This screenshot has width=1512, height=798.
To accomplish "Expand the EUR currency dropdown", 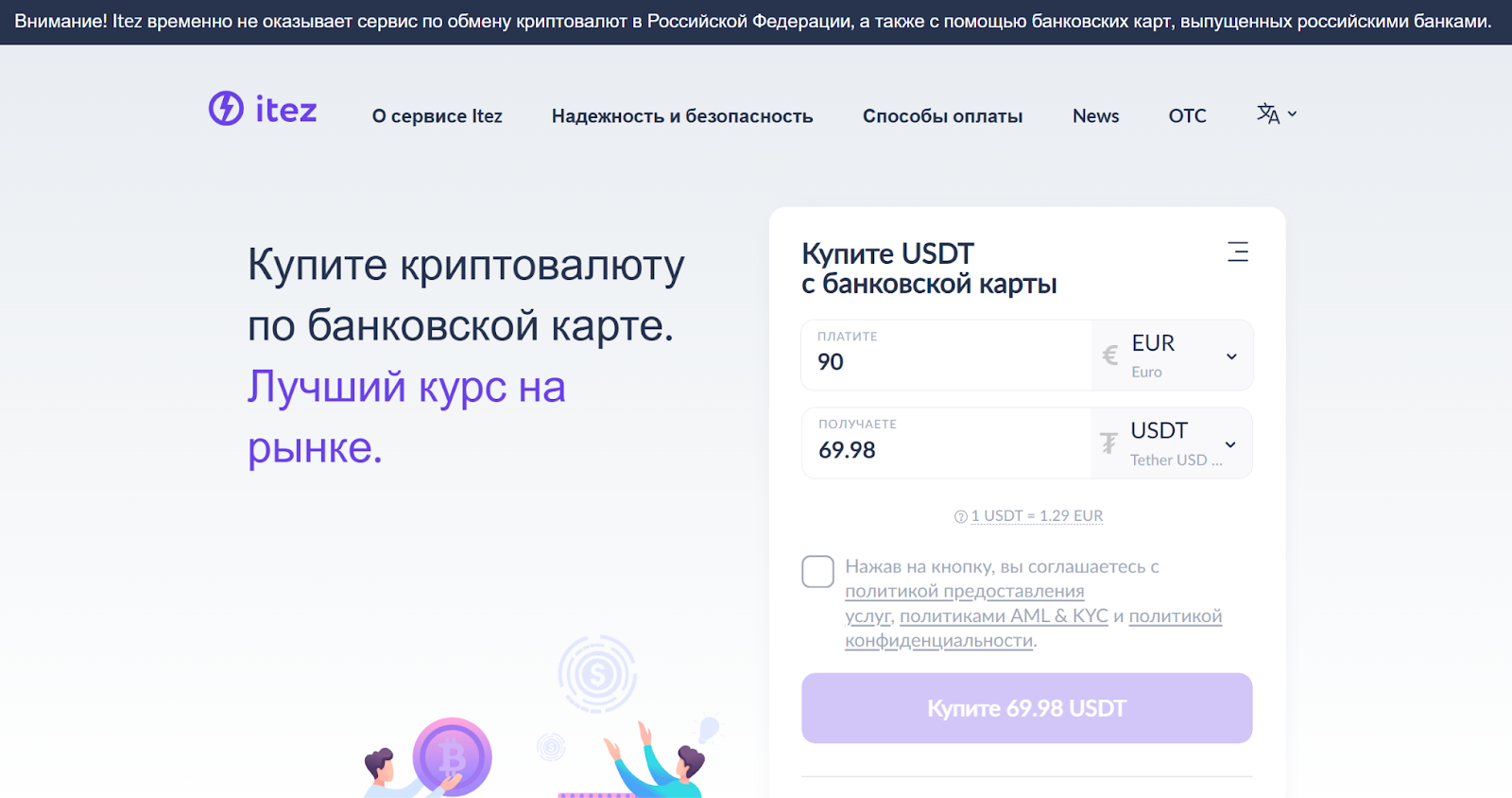I will point(1231,356).
